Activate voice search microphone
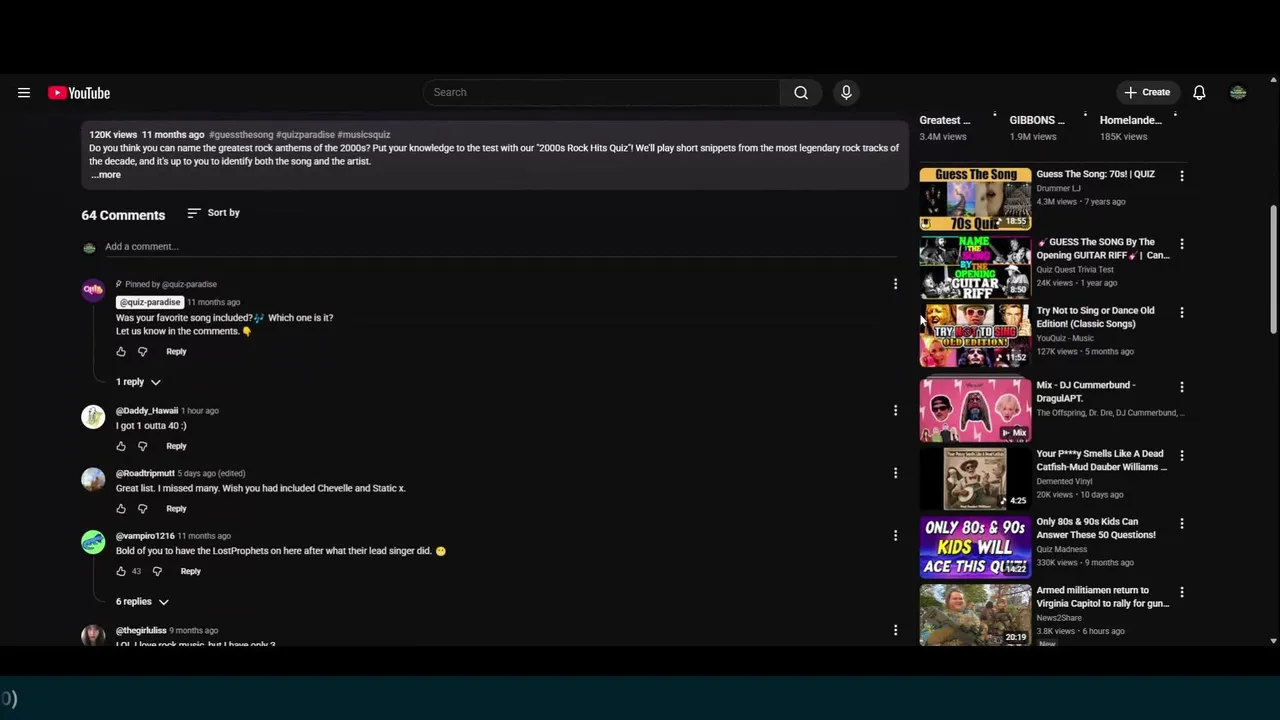Image resolution: width=1280 pixels, height=720 pixels. (846, 93)
